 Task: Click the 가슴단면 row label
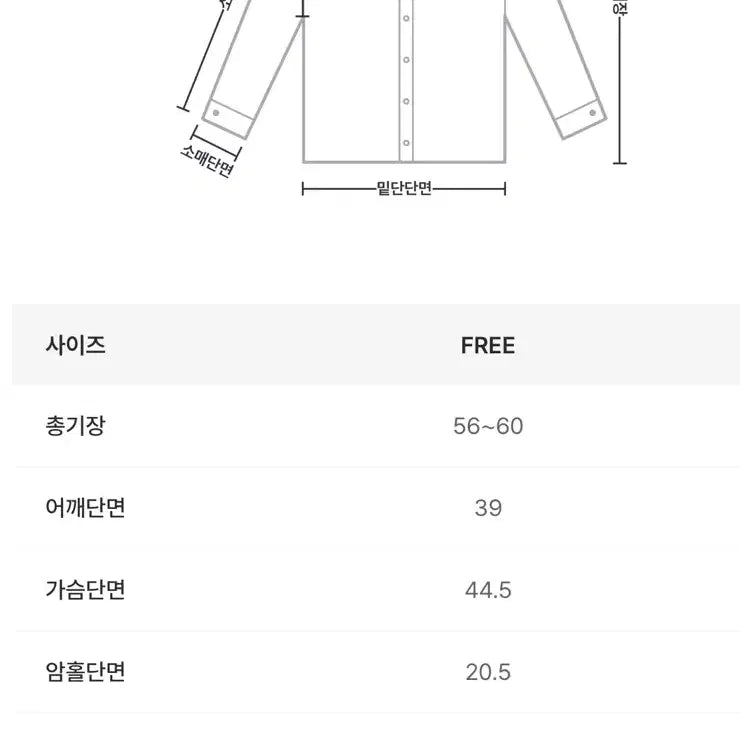pyautogui.click(x=86, y=590)
